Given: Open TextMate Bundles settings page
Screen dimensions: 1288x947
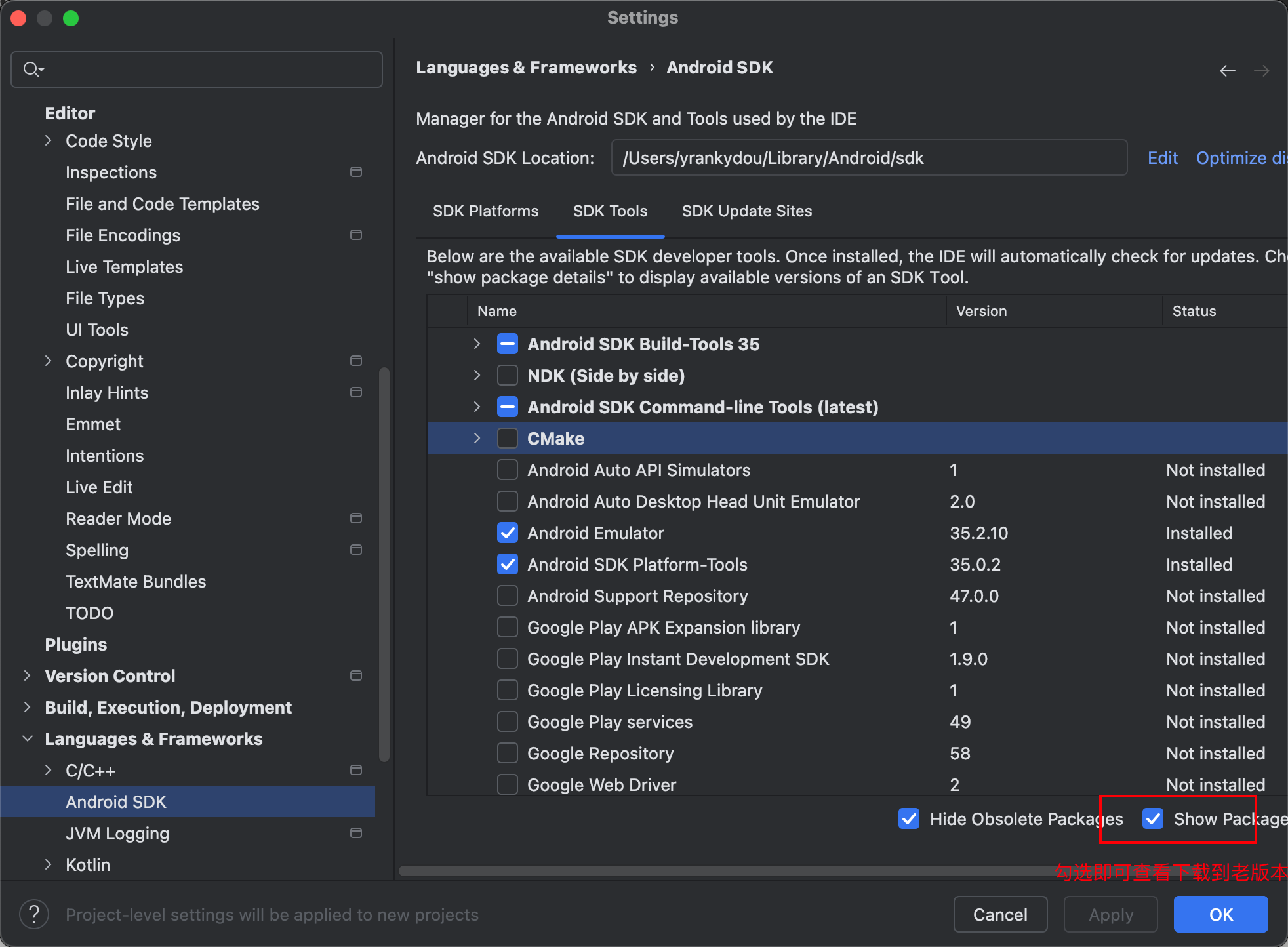Looking at the screenshot, I should point(136,581).
